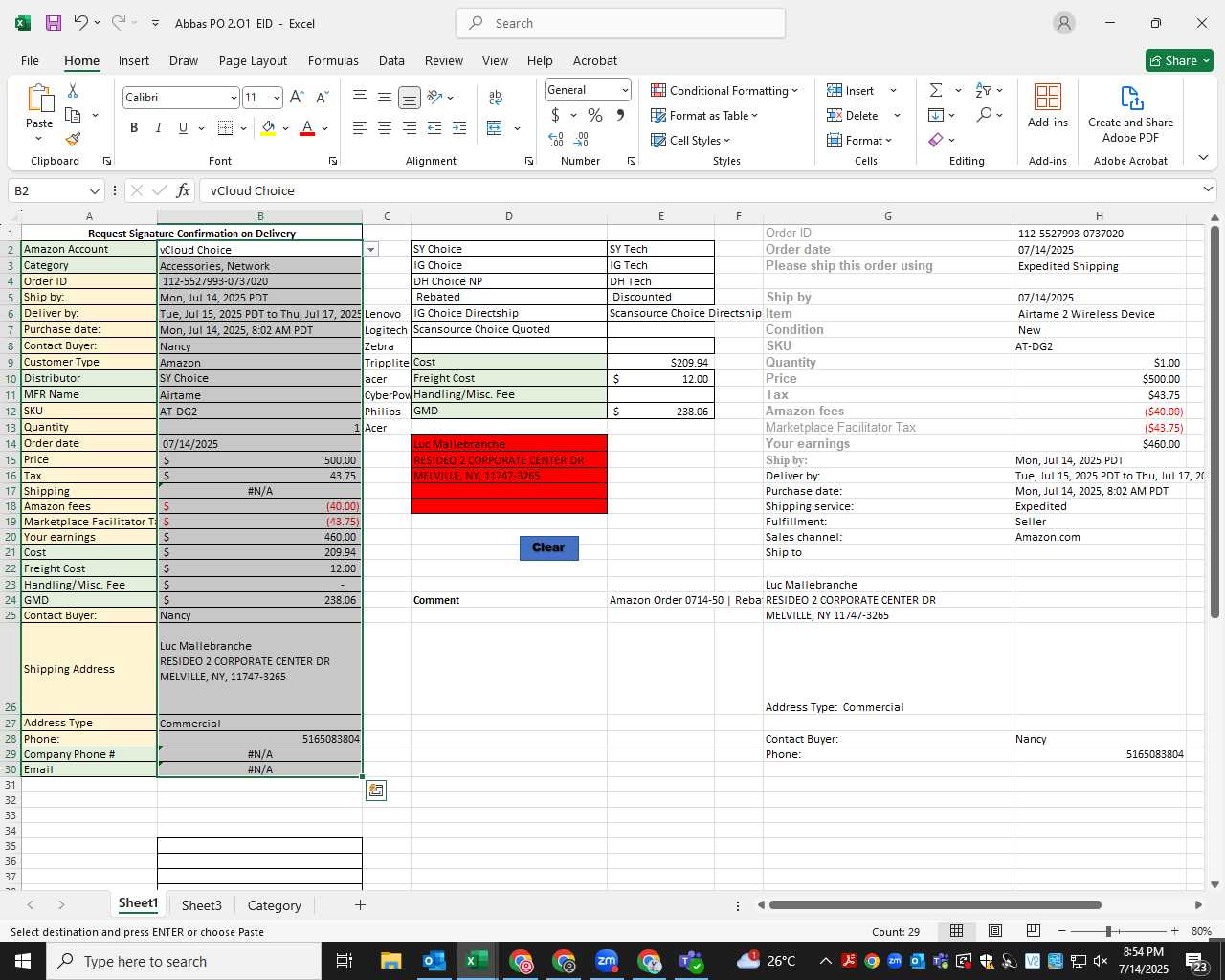Click the zoom slider handle
This screenshot has width=1225, height=980.
[x=1108, y=931]
